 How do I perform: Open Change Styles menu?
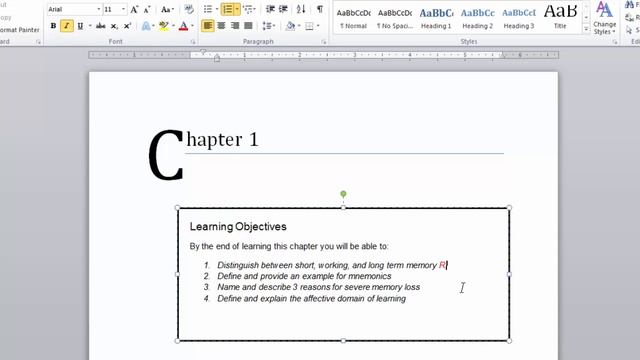pos(604,18)
